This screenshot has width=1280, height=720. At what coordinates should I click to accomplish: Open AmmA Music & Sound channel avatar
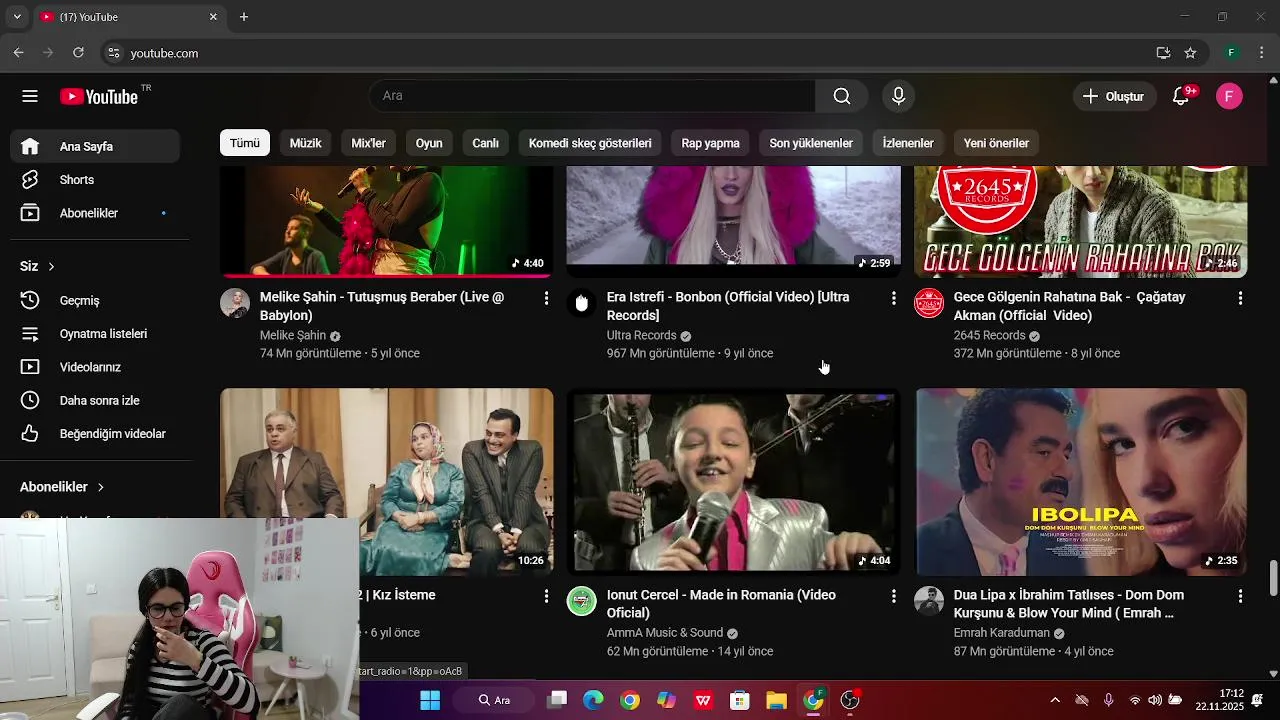pyautogui.click(x=582, y=601)
